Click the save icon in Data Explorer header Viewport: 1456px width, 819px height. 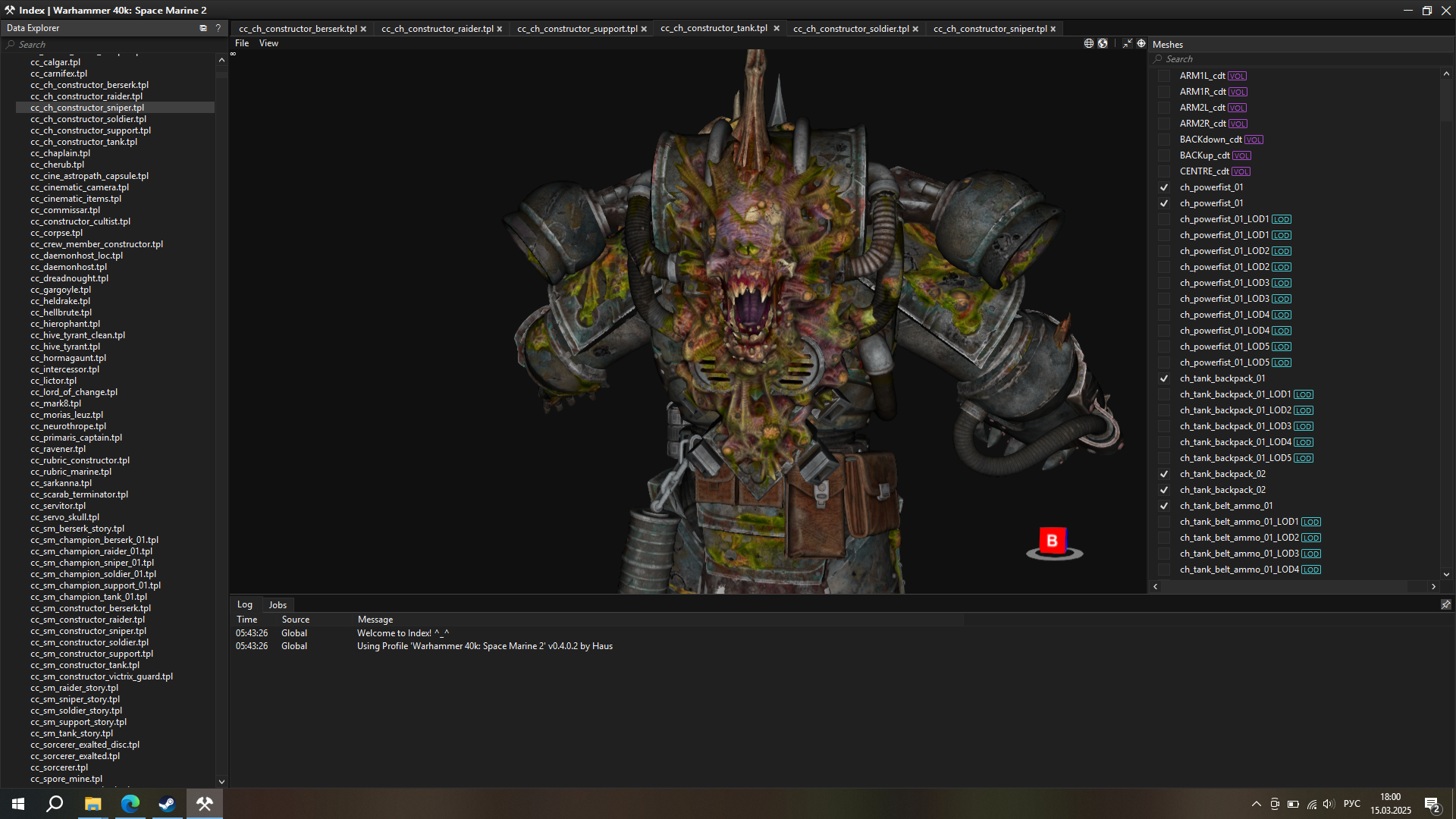pos(203,28)
